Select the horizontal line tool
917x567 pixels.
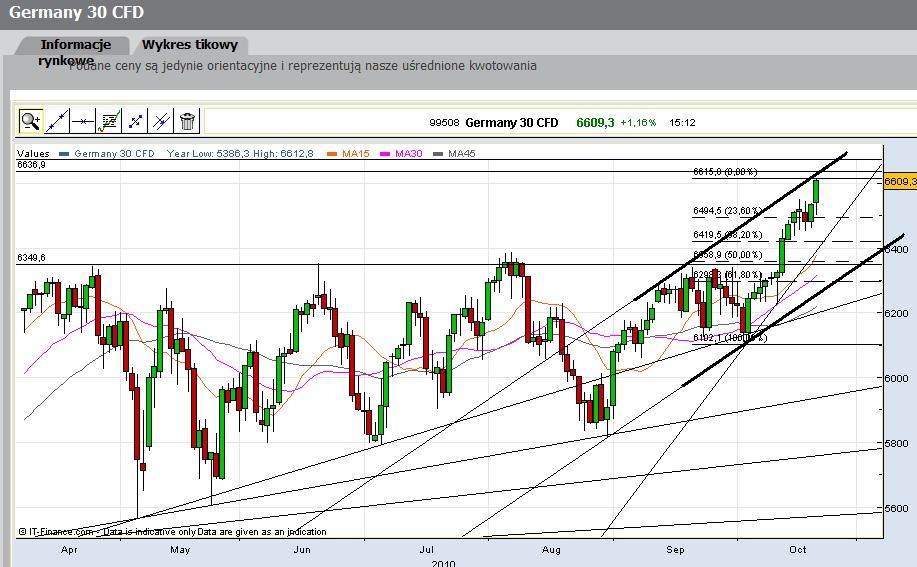83,121
